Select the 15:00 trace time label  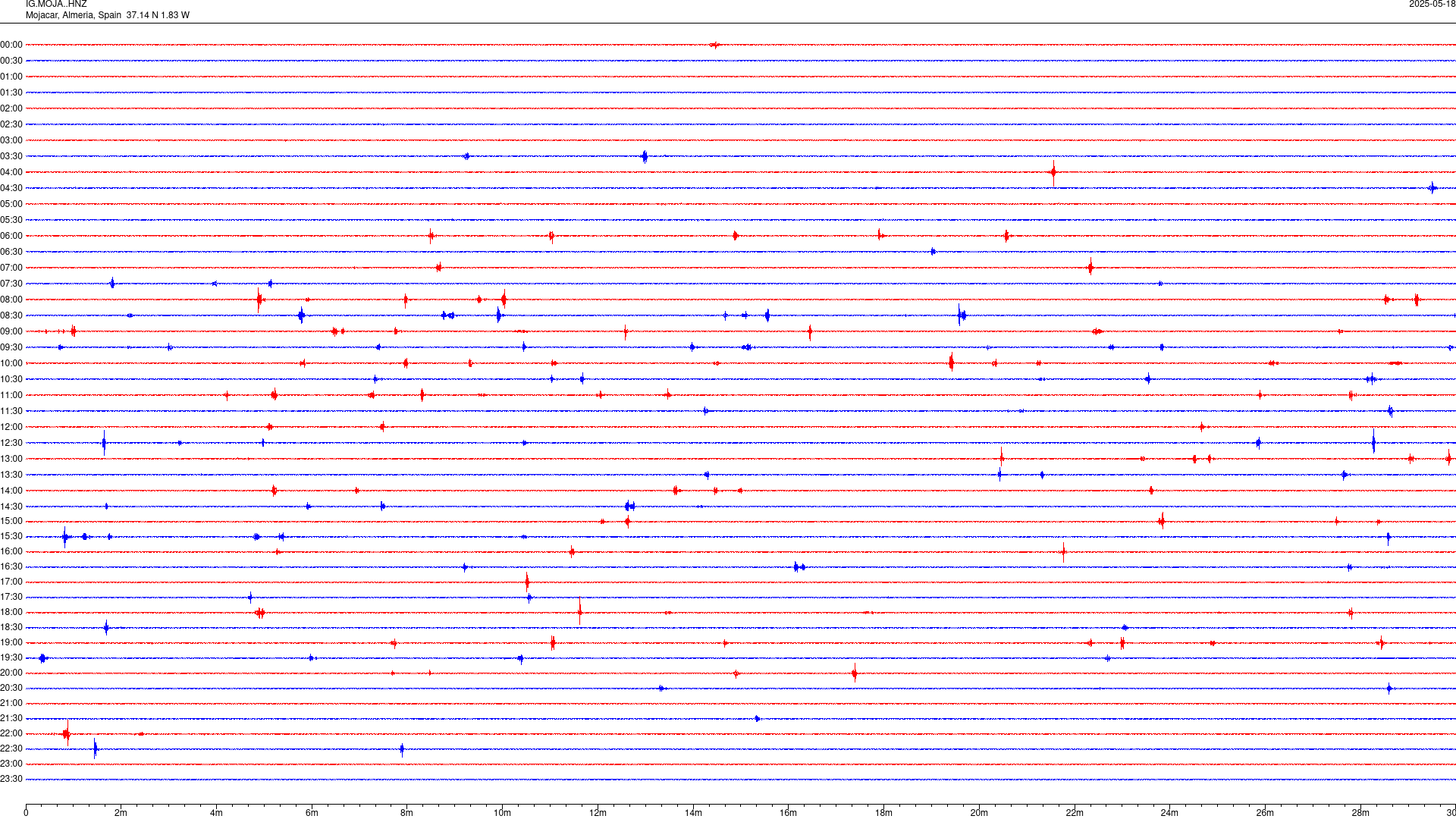[11, 521]
